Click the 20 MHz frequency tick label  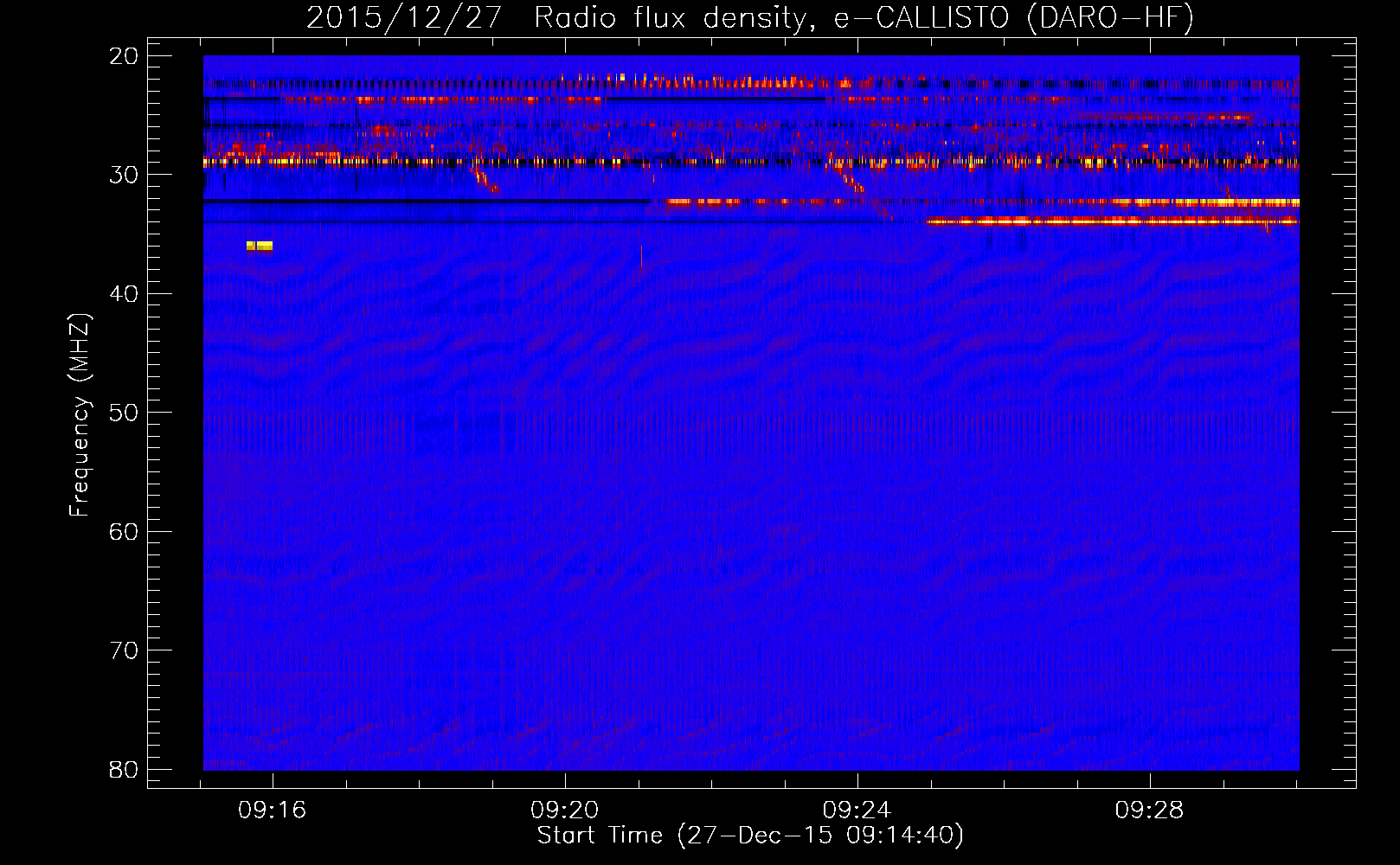click(124, 56)
